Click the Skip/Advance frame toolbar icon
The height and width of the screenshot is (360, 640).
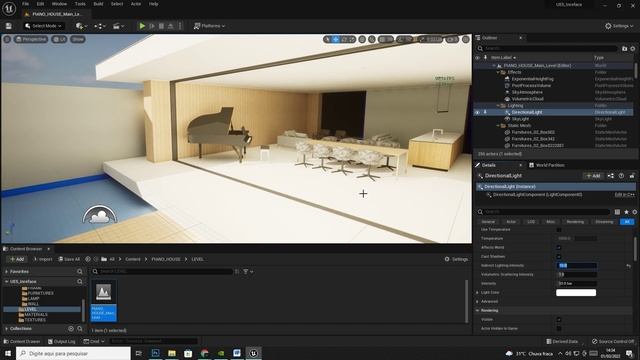(152, 26)
